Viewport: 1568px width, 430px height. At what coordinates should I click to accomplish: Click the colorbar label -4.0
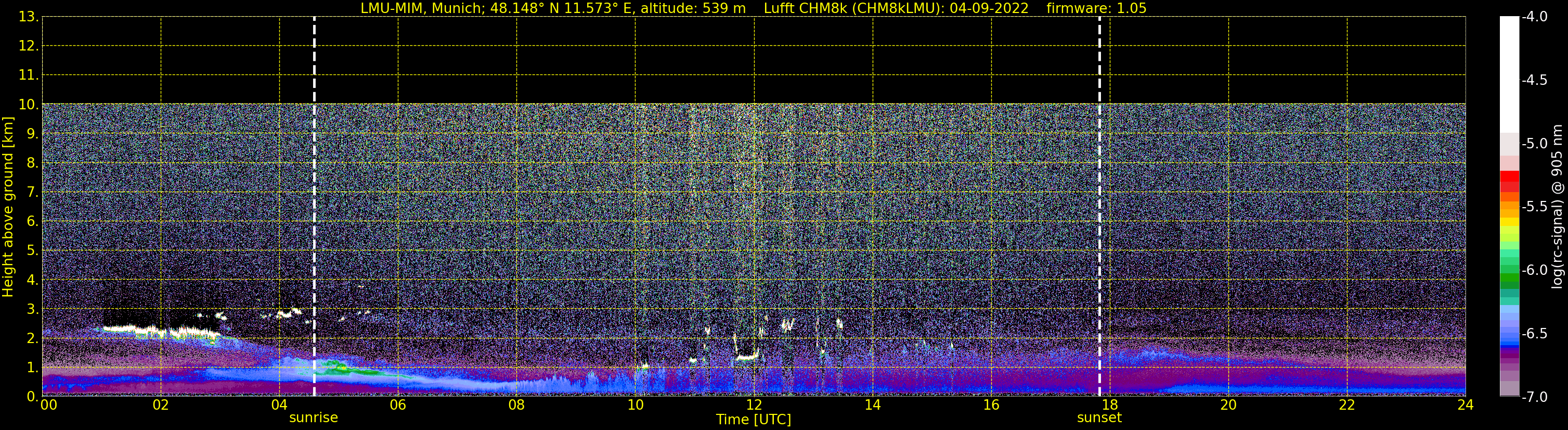click(1534, 17)
